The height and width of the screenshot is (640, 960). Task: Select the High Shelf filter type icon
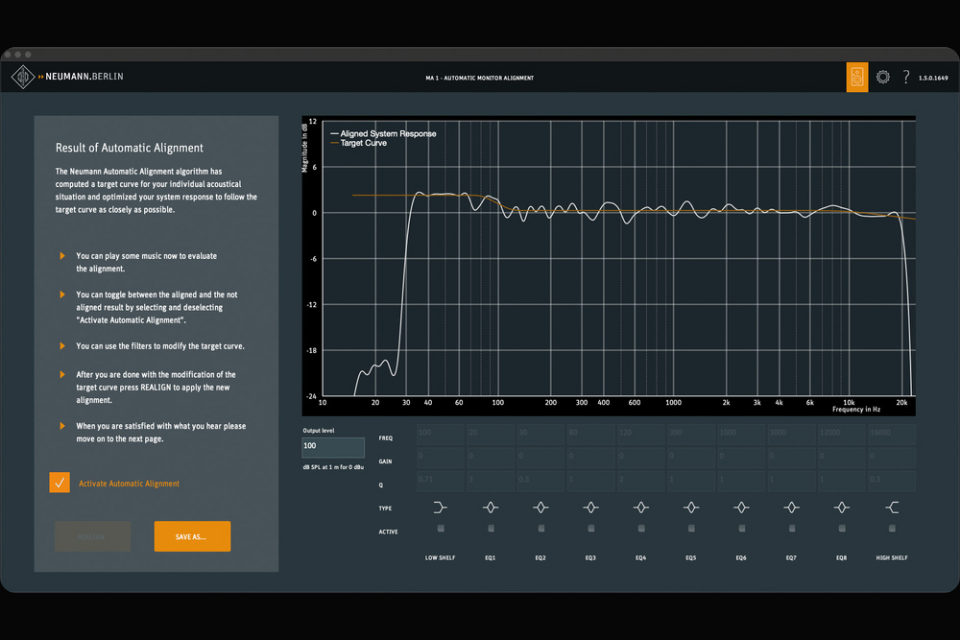[x=892, y=507]
